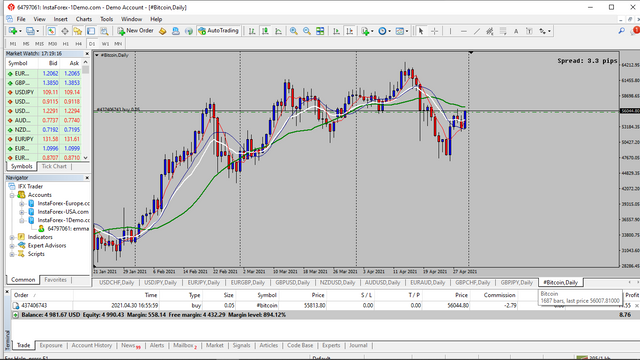
Task: Click the signals globe icon
Action: click(x=189, y=31)
